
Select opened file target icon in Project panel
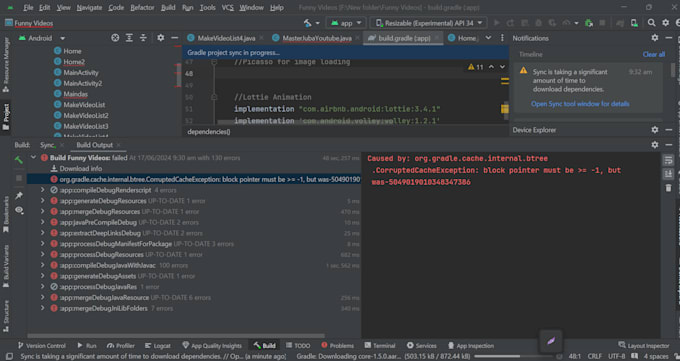click(x=115, y=38)
